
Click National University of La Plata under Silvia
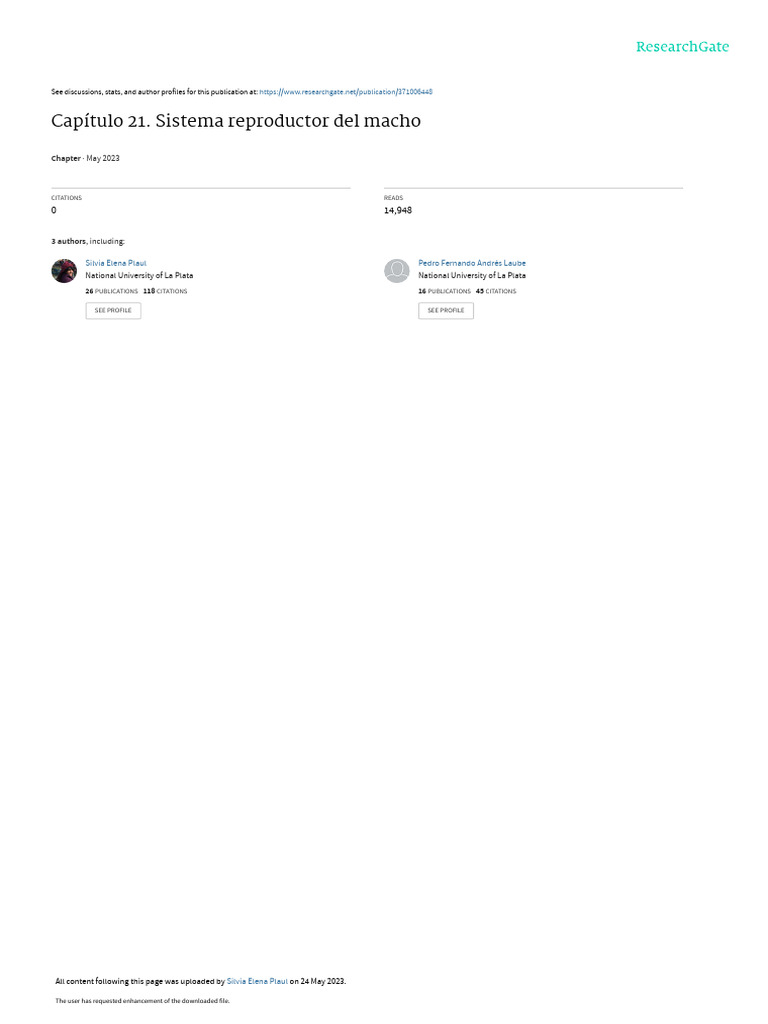pyautogui.click(x=139, y=276)
